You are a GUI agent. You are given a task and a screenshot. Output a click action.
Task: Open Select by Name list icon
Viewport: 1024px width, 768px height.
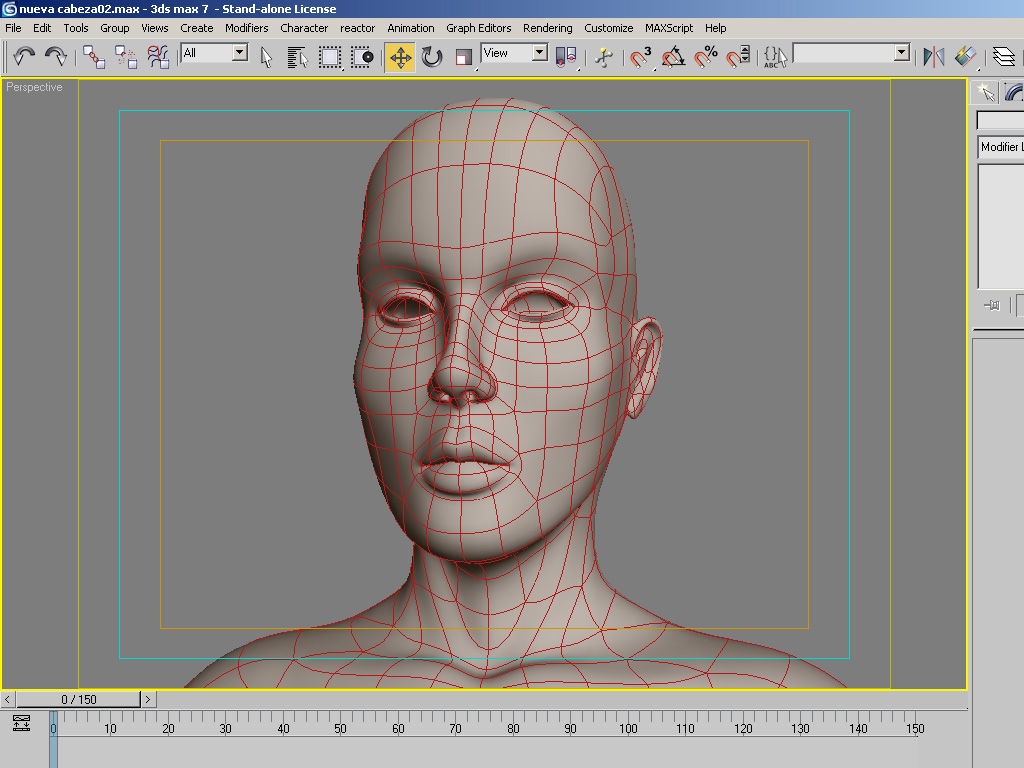click(297, 57)
